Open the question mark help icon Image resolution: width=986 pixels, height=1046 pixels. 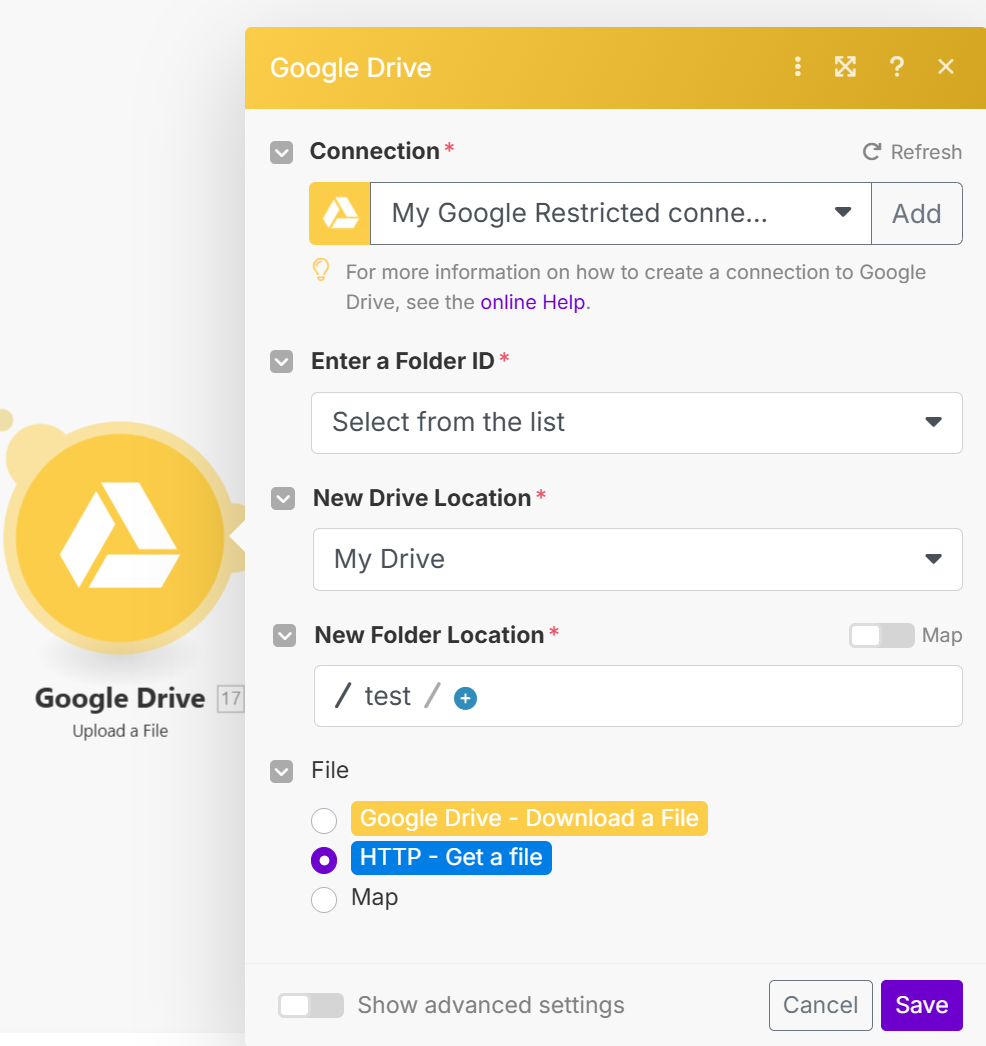pyautogui.click(x=897, y=67)
